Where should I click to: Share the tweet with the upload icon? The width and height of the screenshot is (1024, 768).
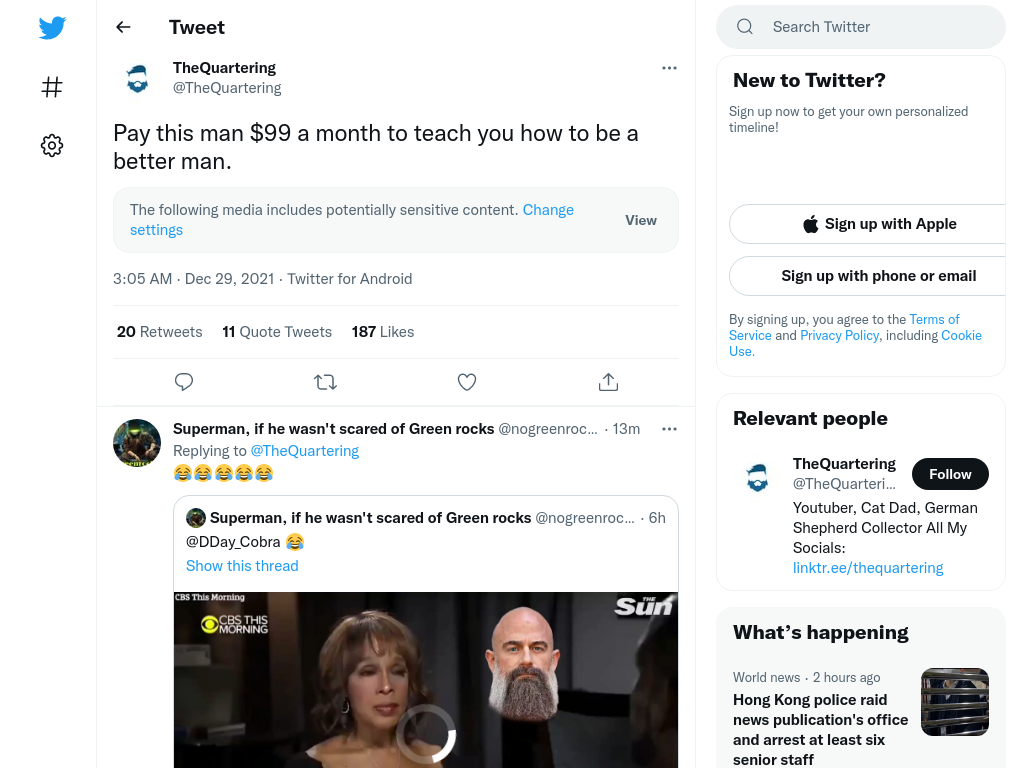pyautogui.click(x=609, y=382)
